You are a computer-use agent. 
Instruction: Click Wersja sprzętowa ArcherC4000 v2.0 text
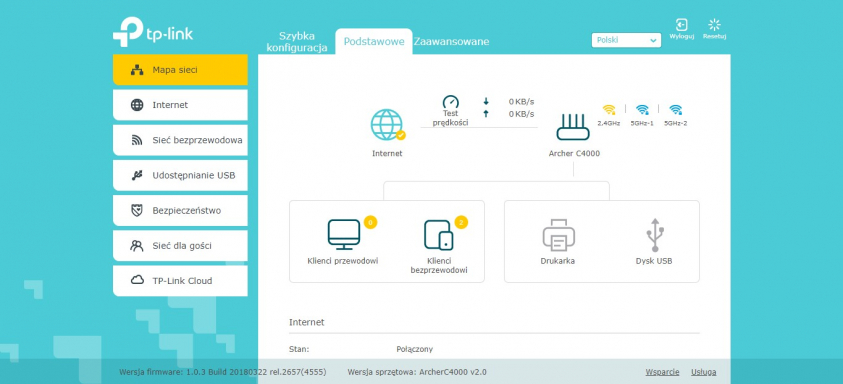tap(417, 372)
